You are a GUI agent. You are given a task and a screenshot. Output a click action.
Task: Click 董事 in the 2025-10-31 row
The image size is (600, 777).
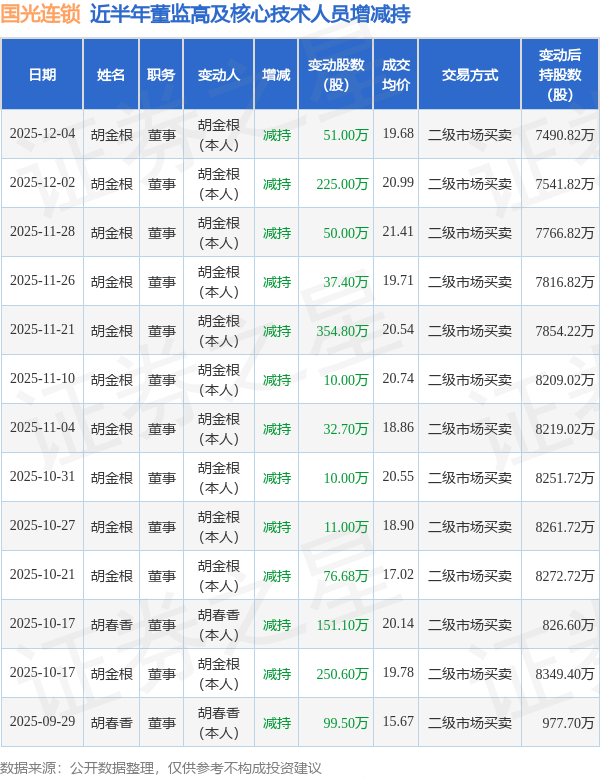coord(162,478)
